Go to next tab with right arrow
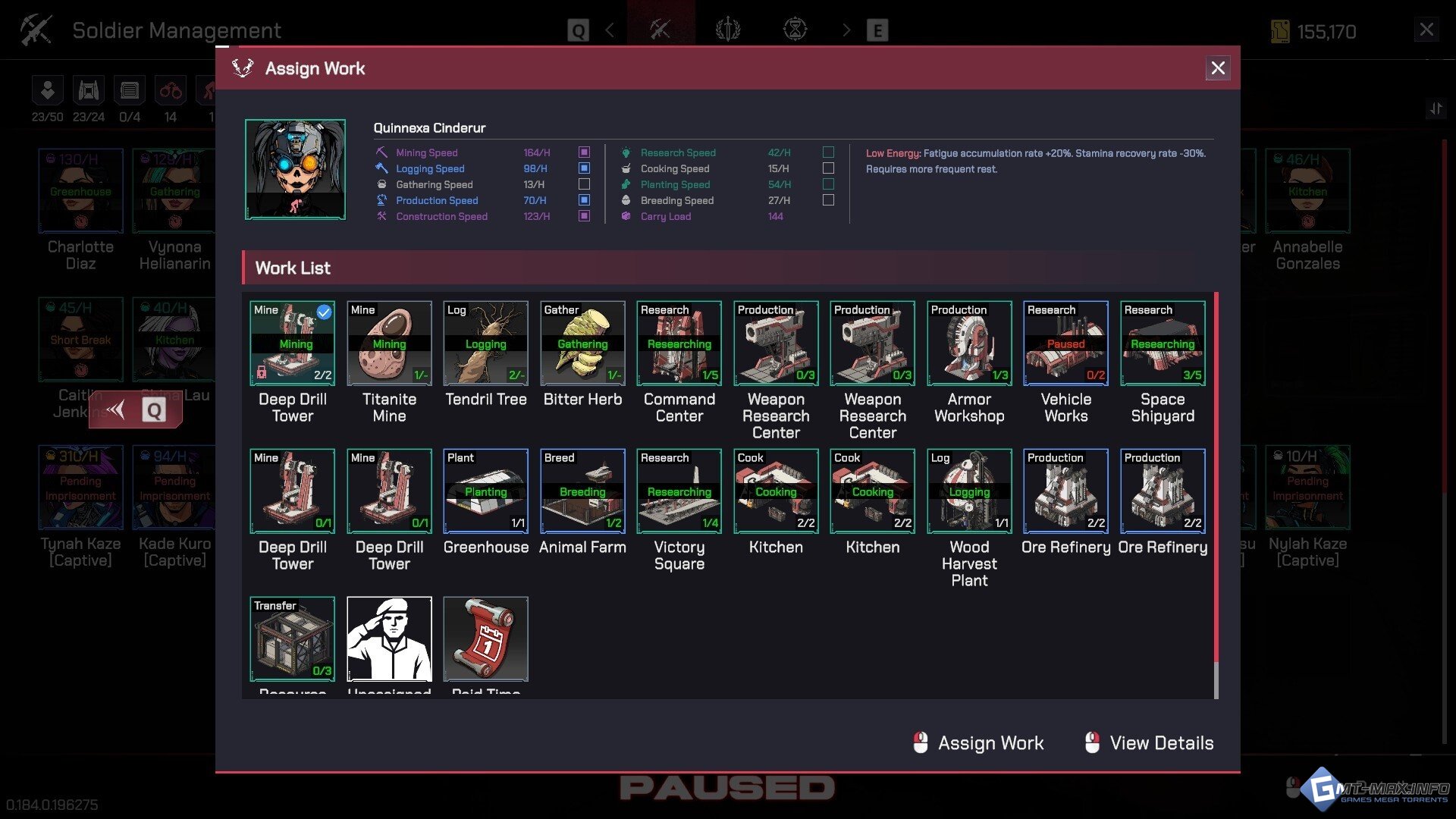 pyautogui.click(x=846, y=30)
